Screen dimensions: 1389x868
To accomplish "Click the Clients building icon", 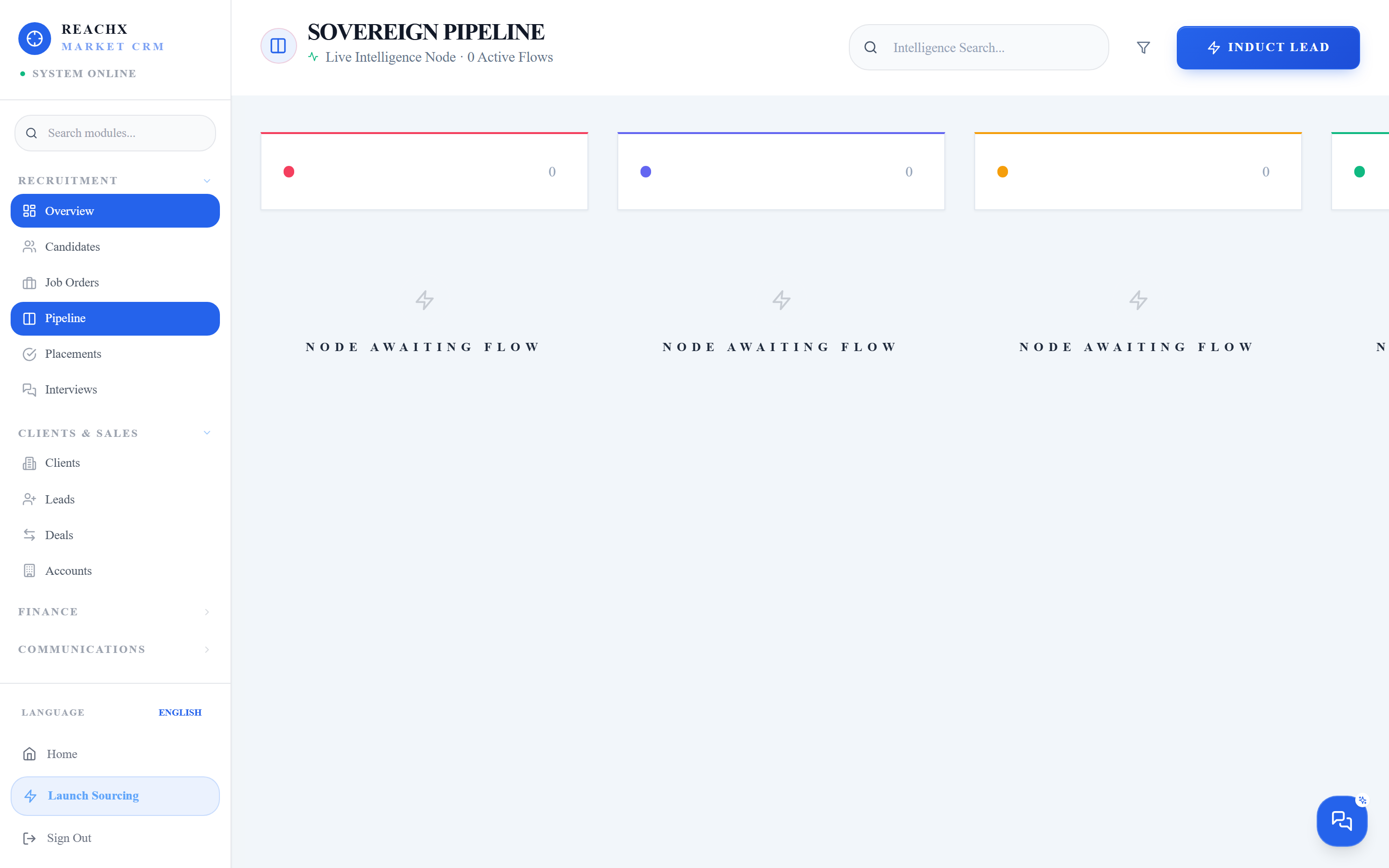I will tap(29, 463).
